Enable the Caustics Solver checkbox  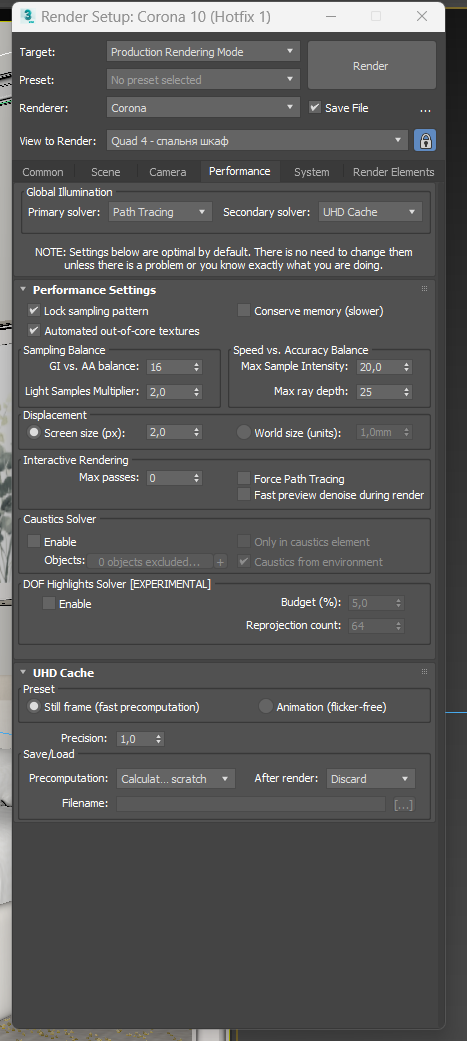pos(34,542)
